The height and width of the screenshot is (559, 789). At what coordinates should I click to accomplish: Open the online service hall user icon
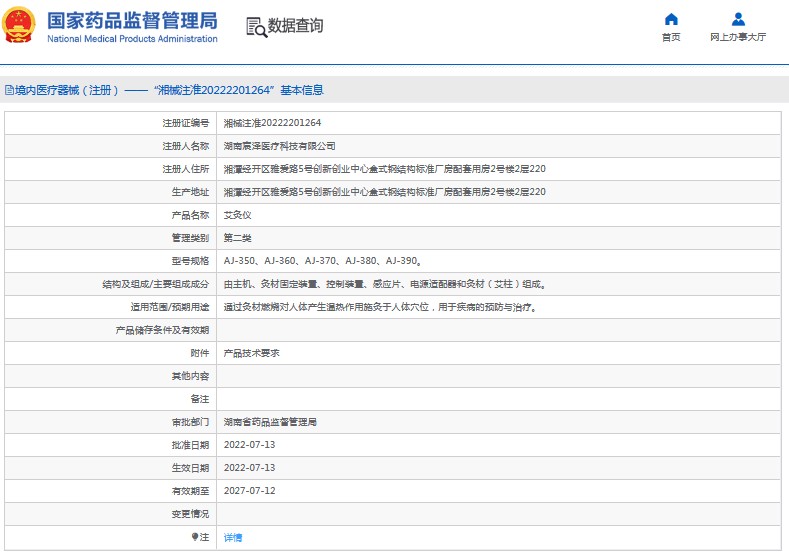(x=738, y=20)
